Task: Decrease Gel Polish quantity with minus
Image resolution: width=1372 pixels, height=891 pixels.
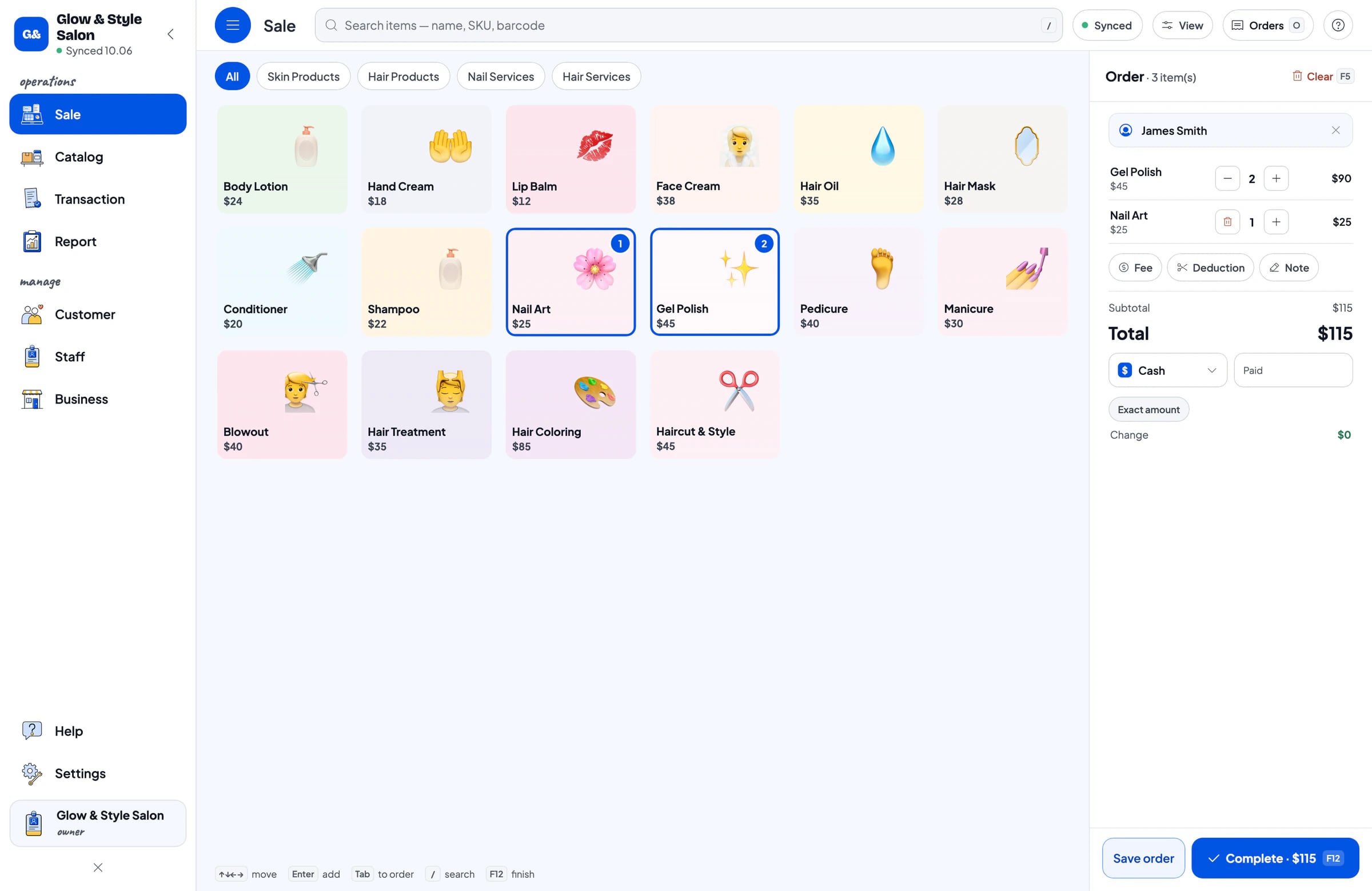Action: (1227, 179)
